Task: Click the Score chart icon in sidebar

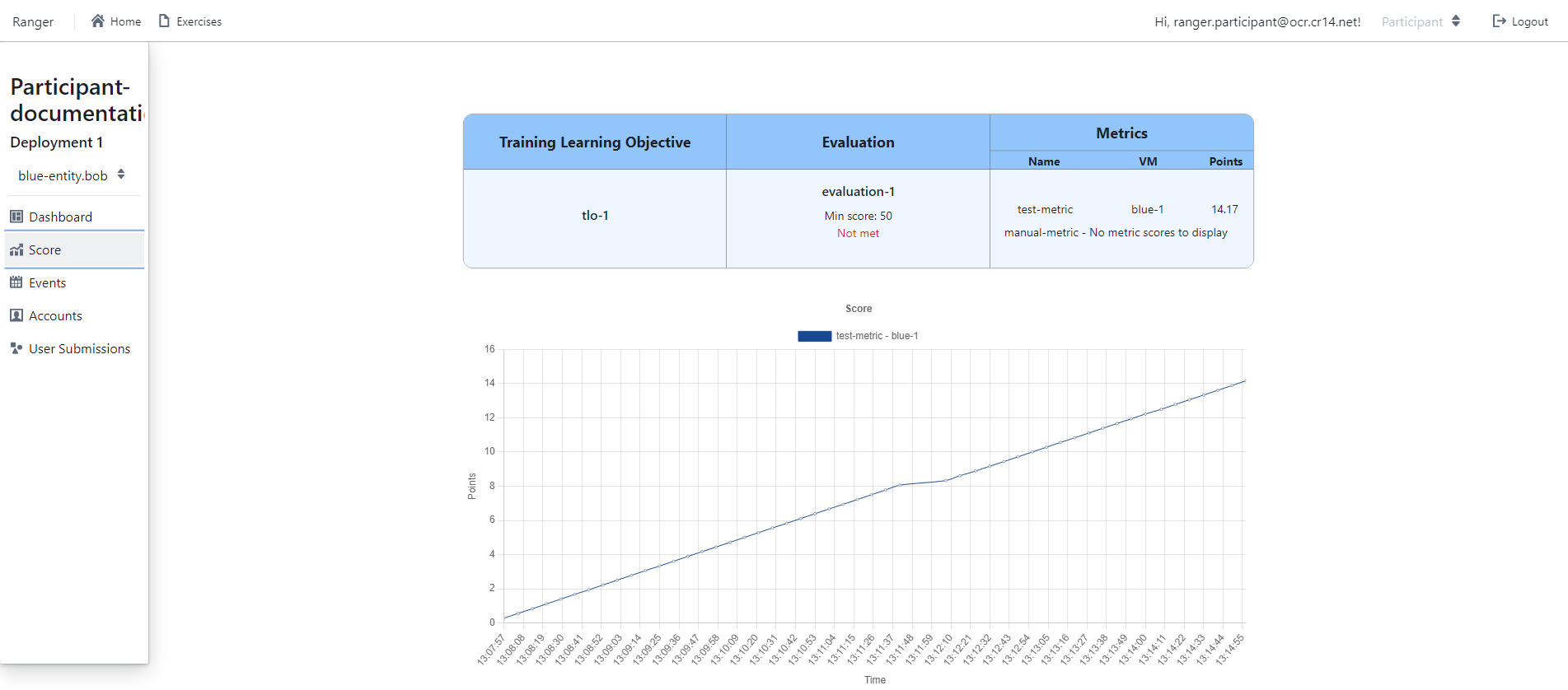Action: (16, 249)
